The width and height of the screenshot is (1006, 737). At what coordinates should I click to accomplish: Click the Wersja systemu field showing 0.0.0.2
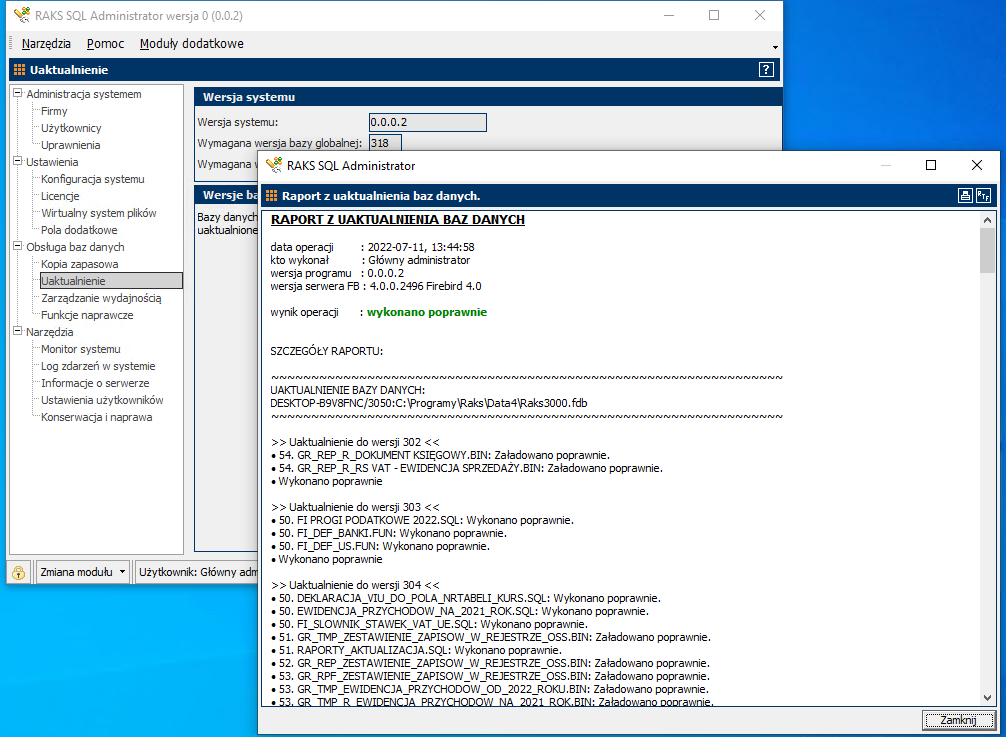click(x=428, y=123)
